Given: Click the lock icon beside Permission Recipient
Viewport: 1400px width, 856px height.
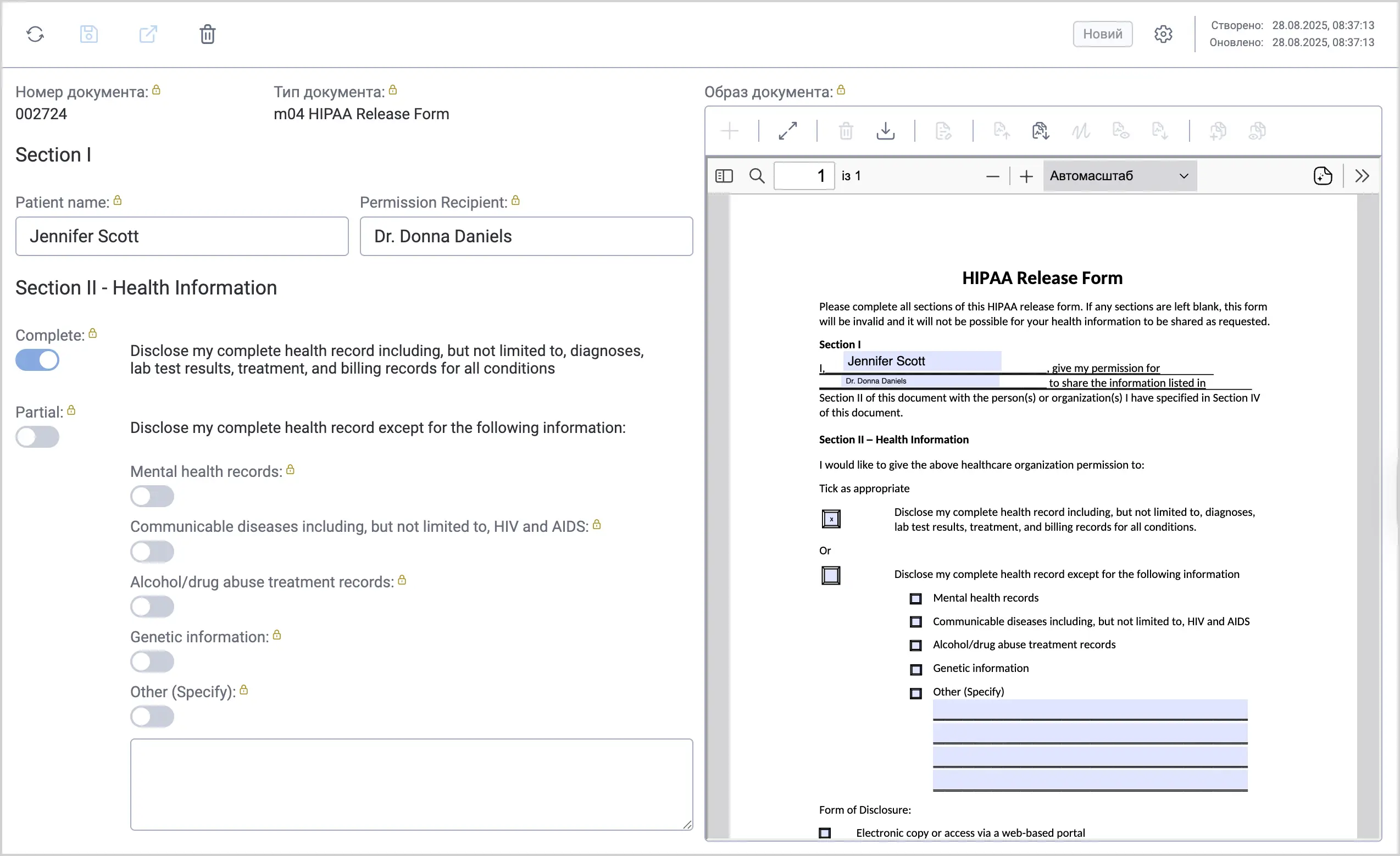Looking at the screenshot, I should (515, 201).
